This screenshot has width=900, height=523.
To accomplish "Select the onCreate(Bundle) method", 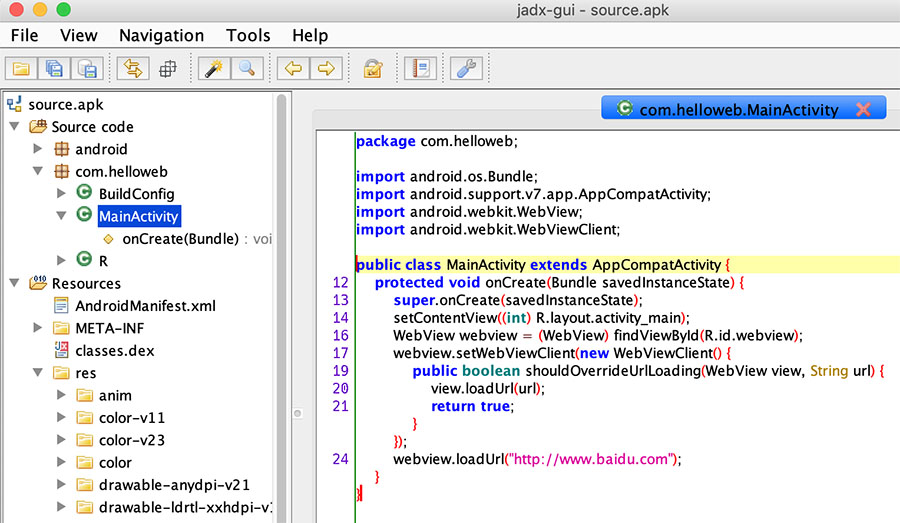I will pos(180,238).
